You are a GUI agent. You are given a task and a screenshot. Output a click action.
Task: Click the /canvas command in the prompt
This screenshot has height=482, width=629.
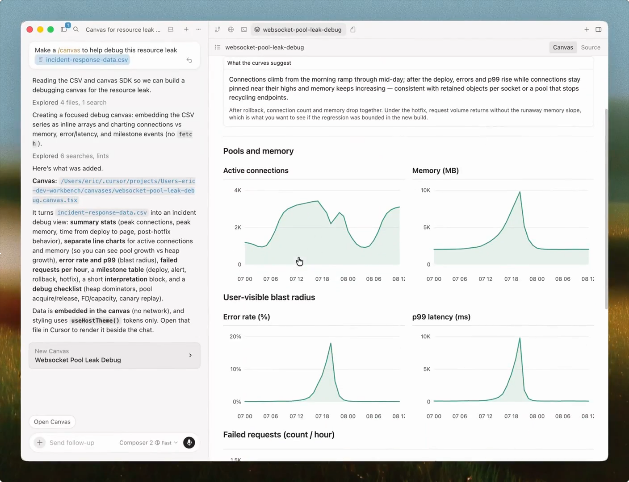tap(69, 50)
